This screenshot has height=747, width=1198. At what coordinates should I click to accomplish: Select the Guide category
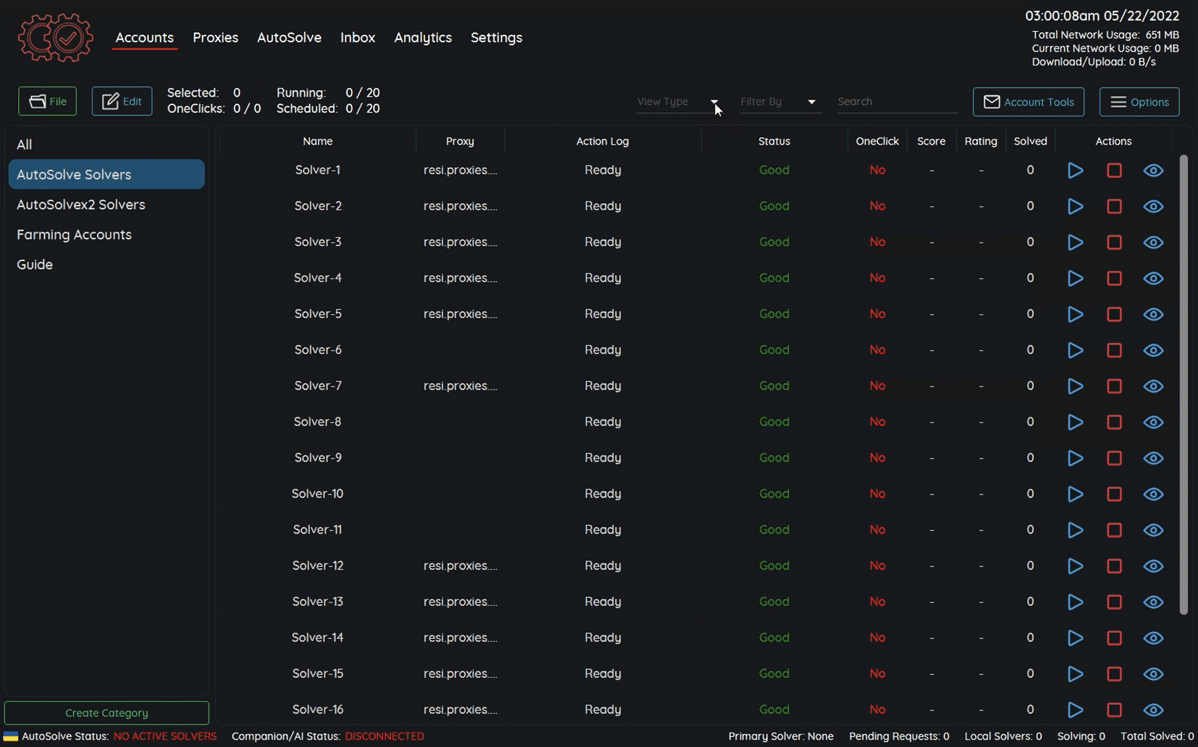(106, 264)
